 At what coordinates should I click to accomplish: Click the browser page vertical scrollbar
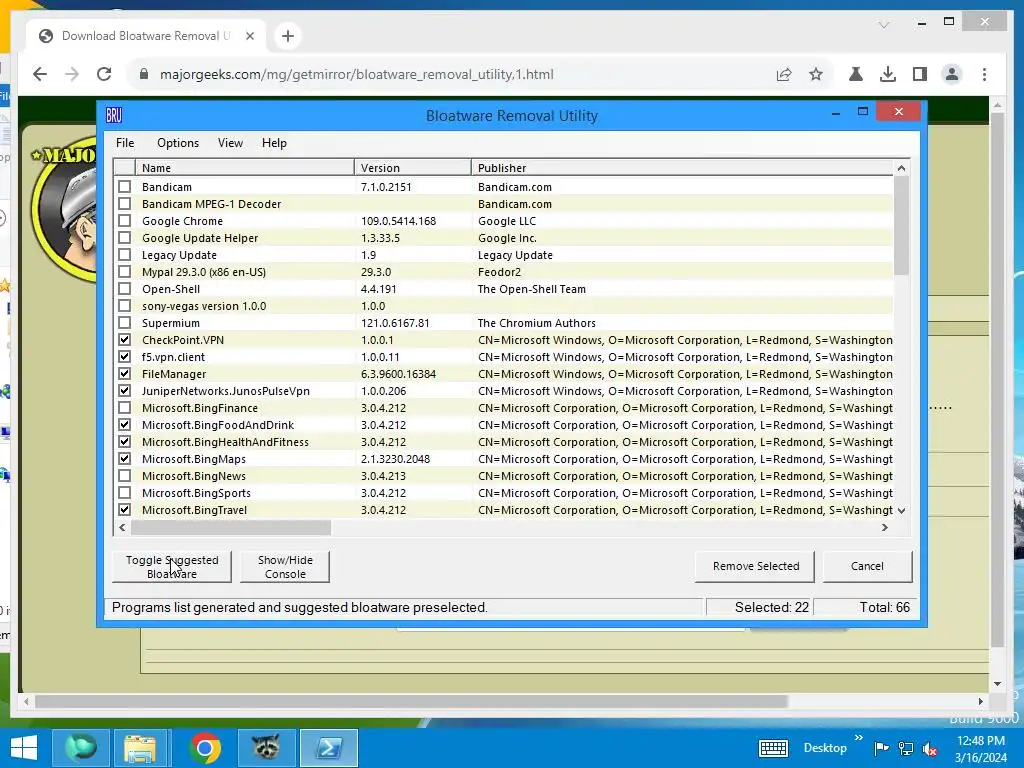(997, 380)
